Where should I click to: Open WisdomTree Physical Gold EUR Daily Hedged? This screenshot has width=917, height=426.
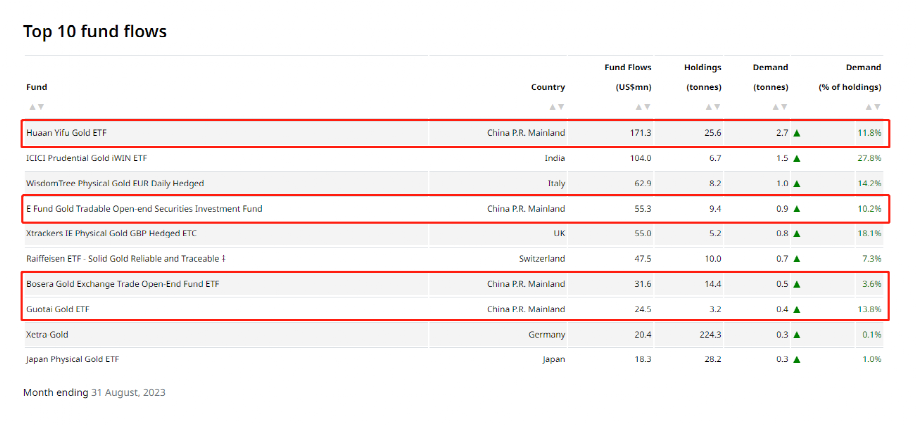[x=115, y=183]
